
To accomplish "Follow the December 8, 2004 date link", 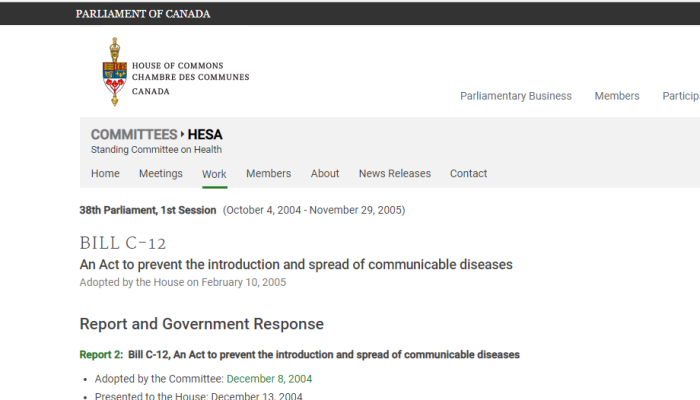I will [269, 379].
